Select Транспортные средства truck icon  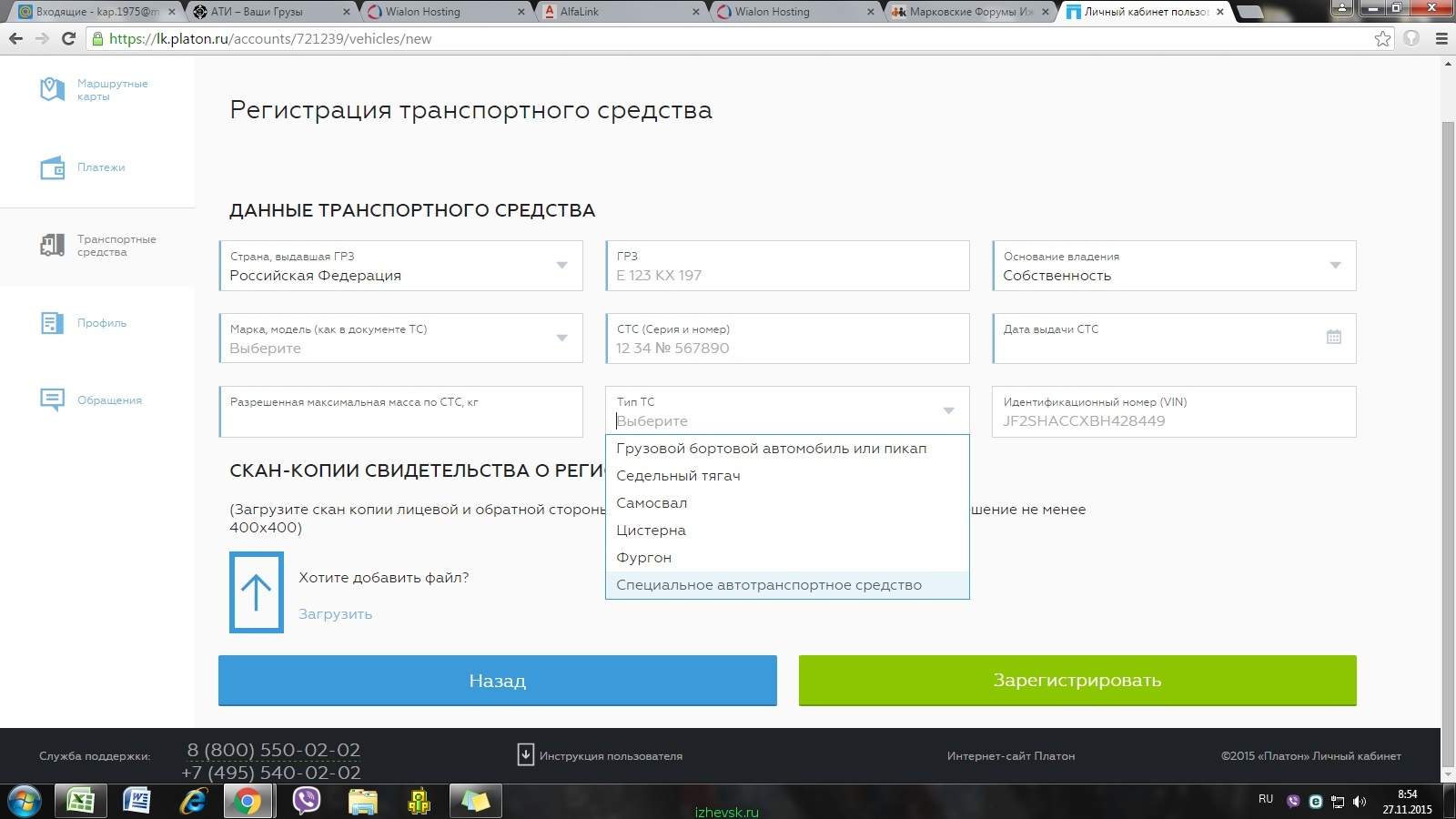52,245
